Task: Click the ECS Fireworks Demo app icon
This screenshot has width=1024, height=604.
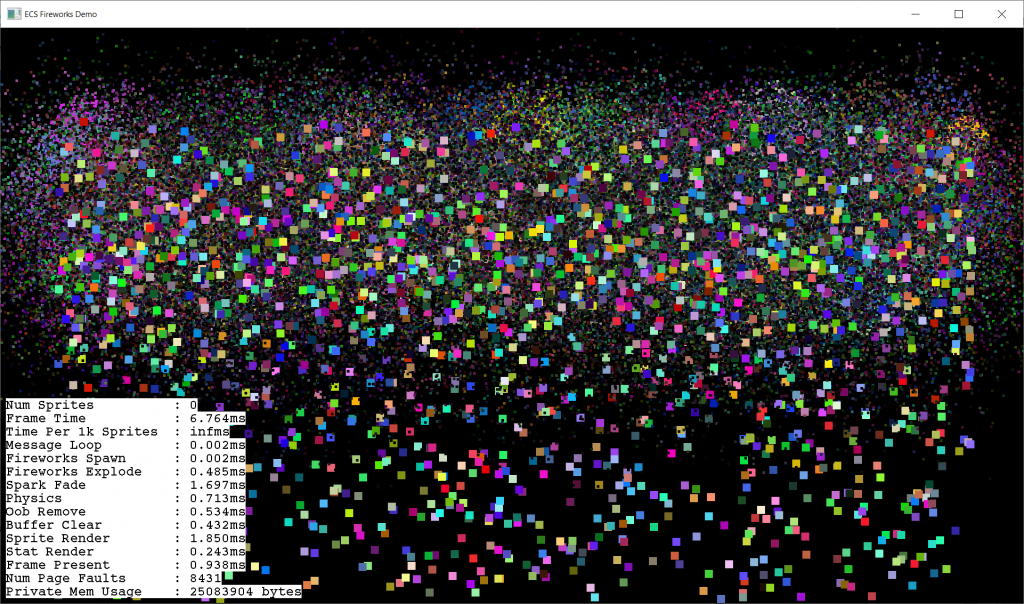Action: coord(14,14)
